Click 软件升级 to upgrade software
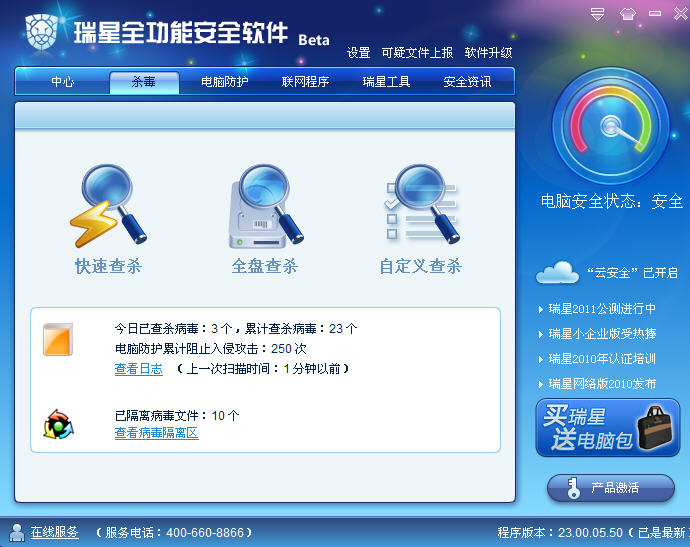The height and width of the screenshot is (547, 690). [488, 53]
